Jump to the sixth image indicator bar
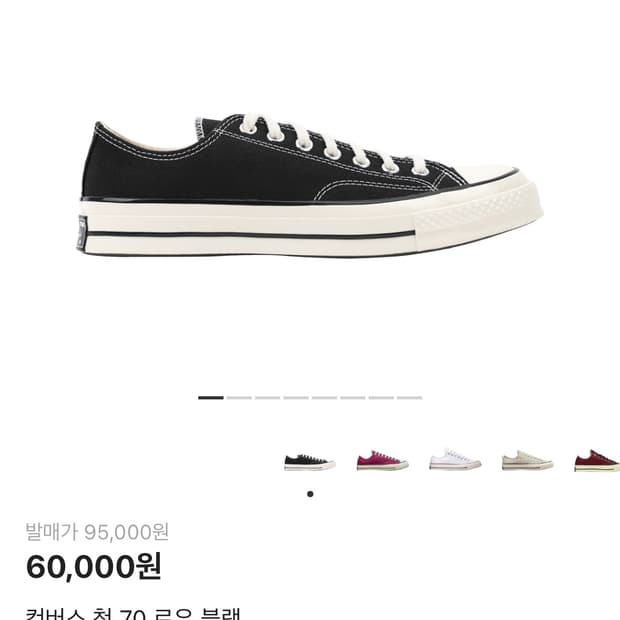The width and height of the screenshot is (620, 620). click(353, 398)
